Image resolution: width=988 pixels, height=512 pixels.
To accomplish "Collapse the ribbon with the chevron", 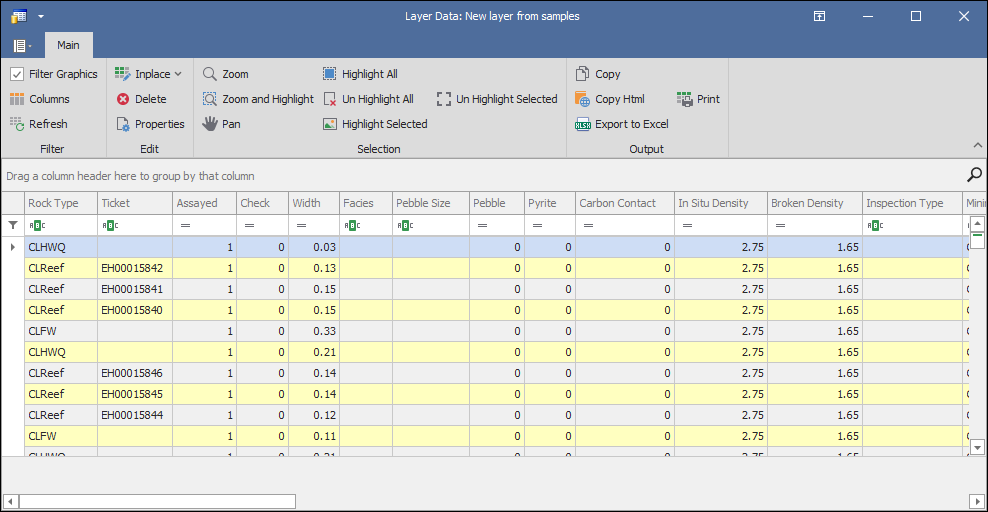I will point(977,146).
